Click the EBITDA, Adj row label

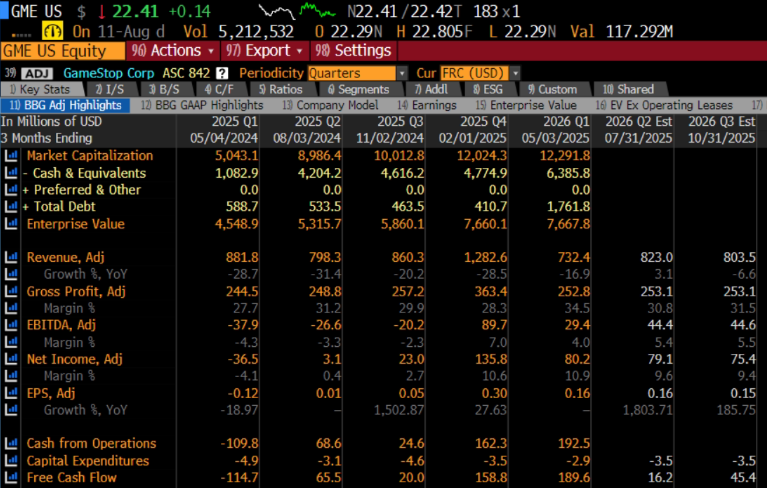coord(61,325)
